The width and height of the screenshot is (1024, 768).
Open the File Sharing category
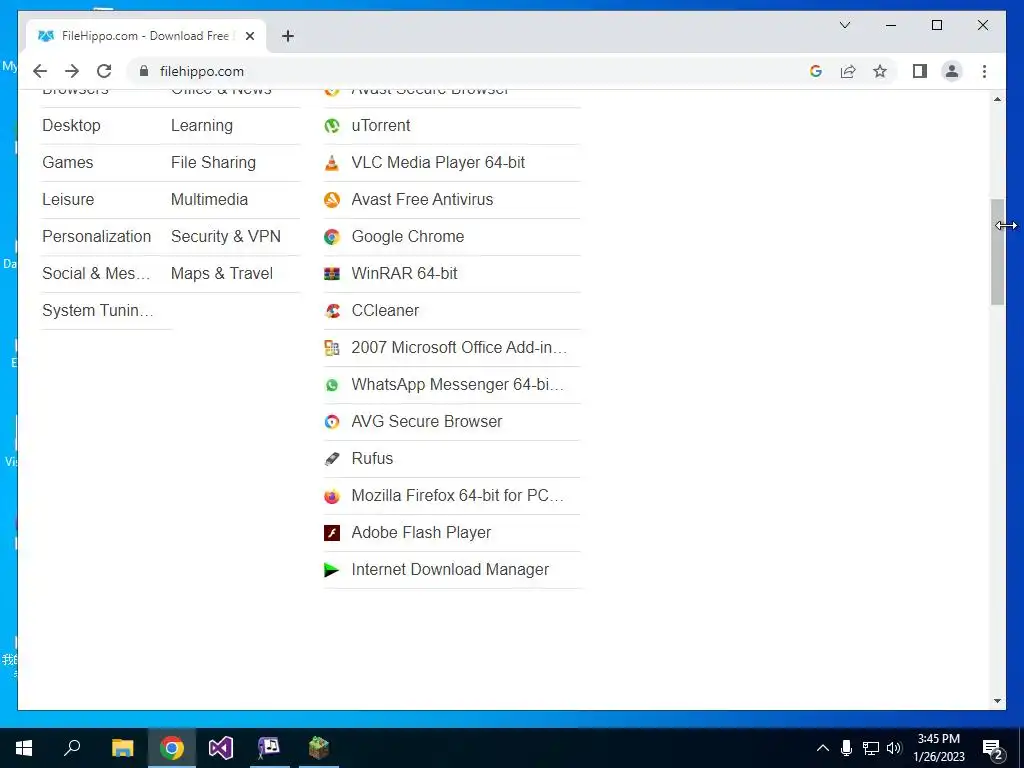point(214,163)
